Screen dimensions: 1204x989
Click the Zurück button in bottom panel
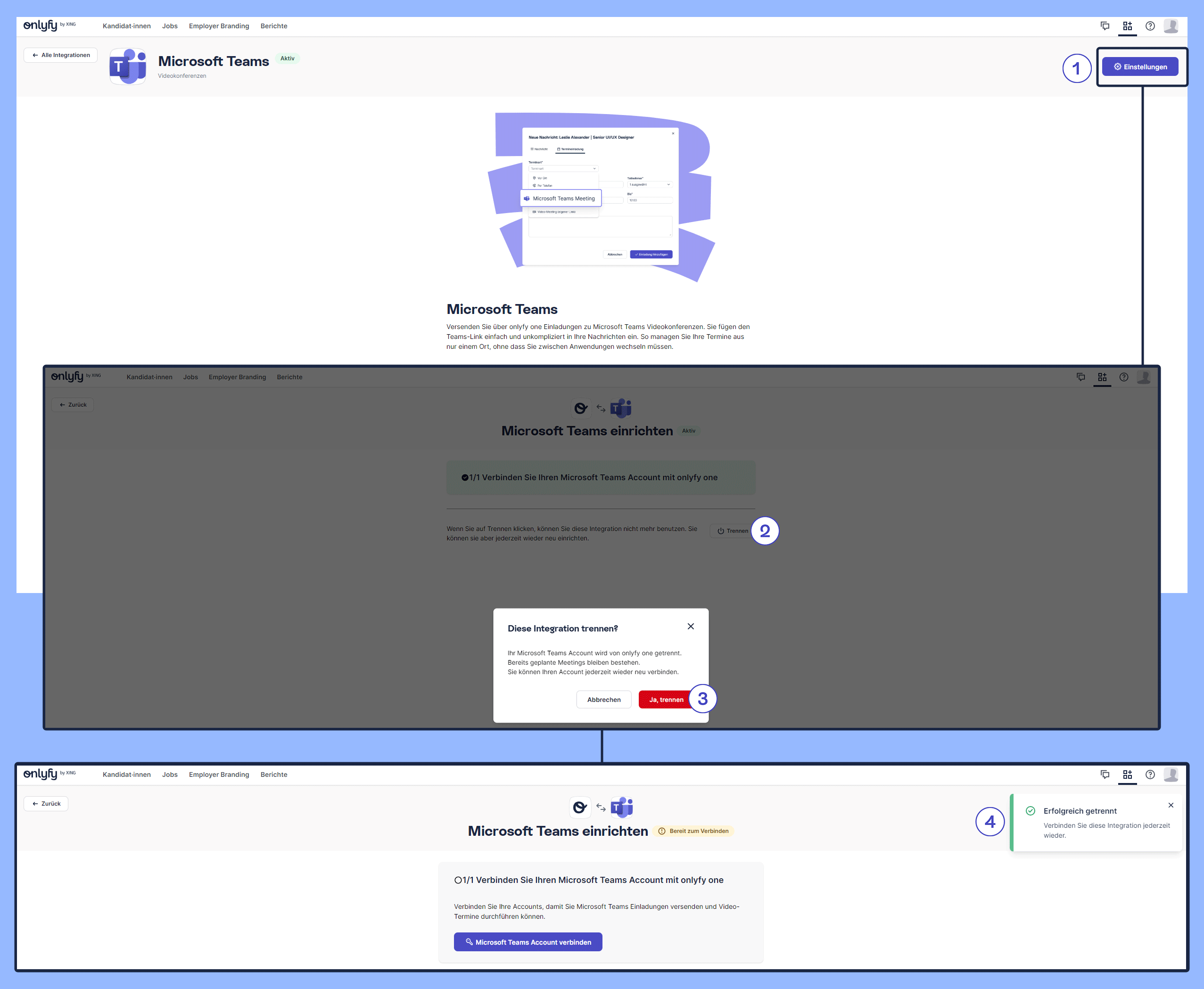click(46, 804)
